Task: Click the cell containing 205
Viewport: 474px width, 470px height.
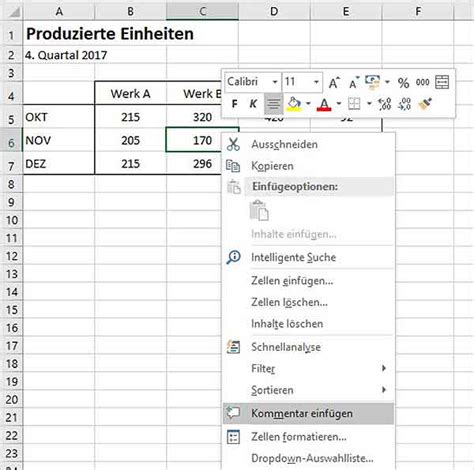Action: pyautogui.click(x=131, y=140)
